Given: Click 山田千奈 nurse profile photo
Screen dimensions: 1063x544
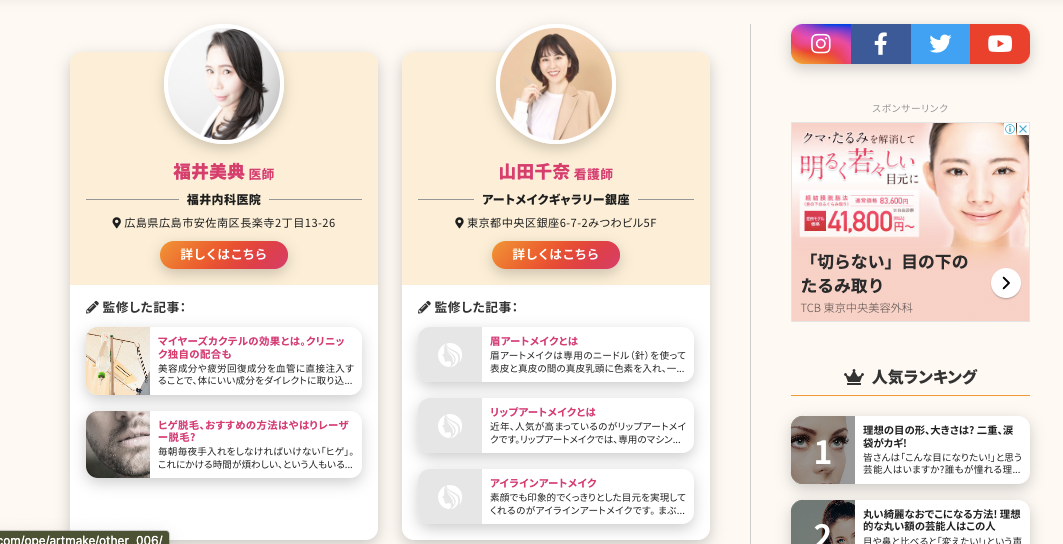Looking at the screenshot, I should tap(556, 84).
